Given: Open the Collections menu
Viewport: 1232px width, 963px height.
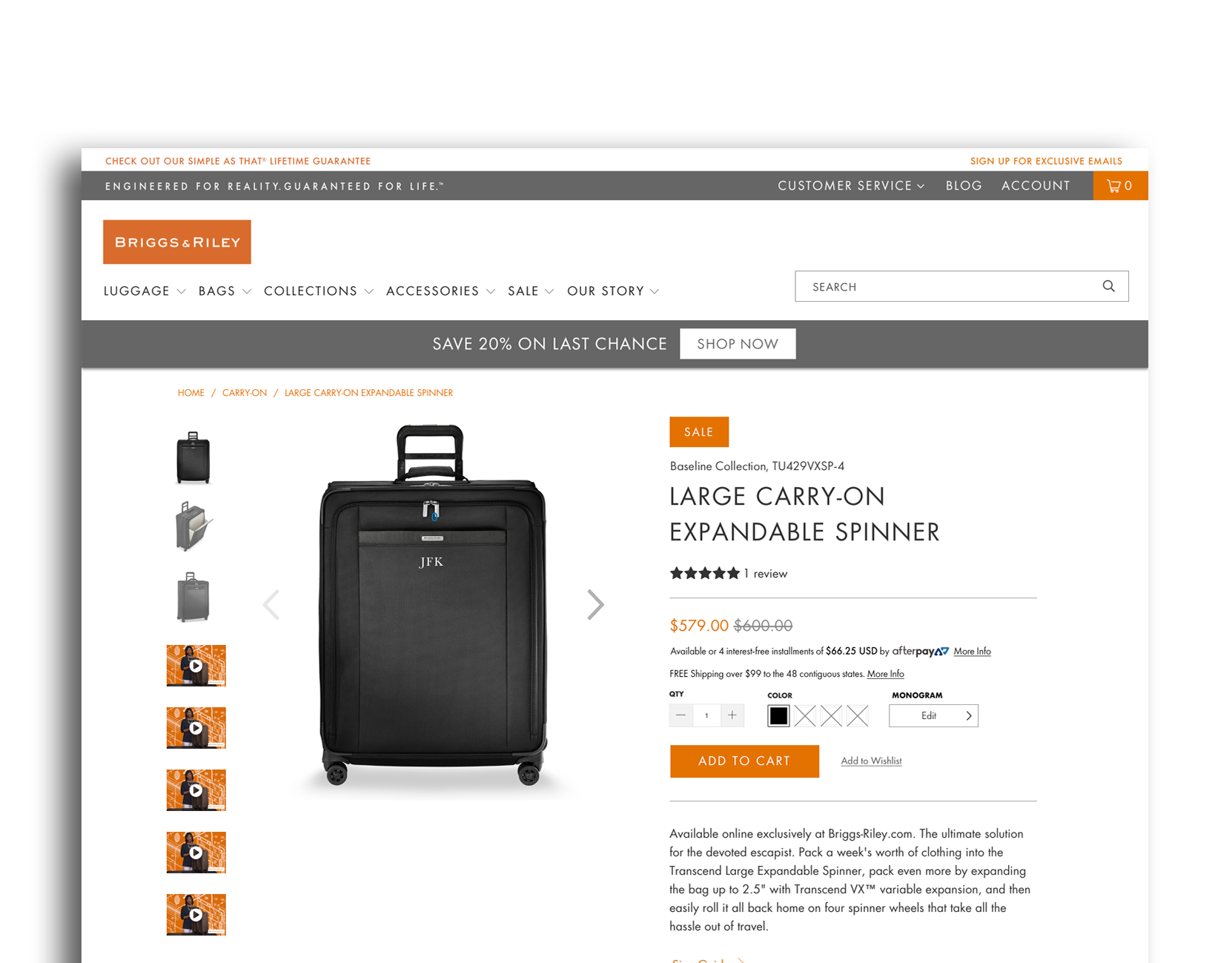Looking at the screenshot, I should pos(319,291).
